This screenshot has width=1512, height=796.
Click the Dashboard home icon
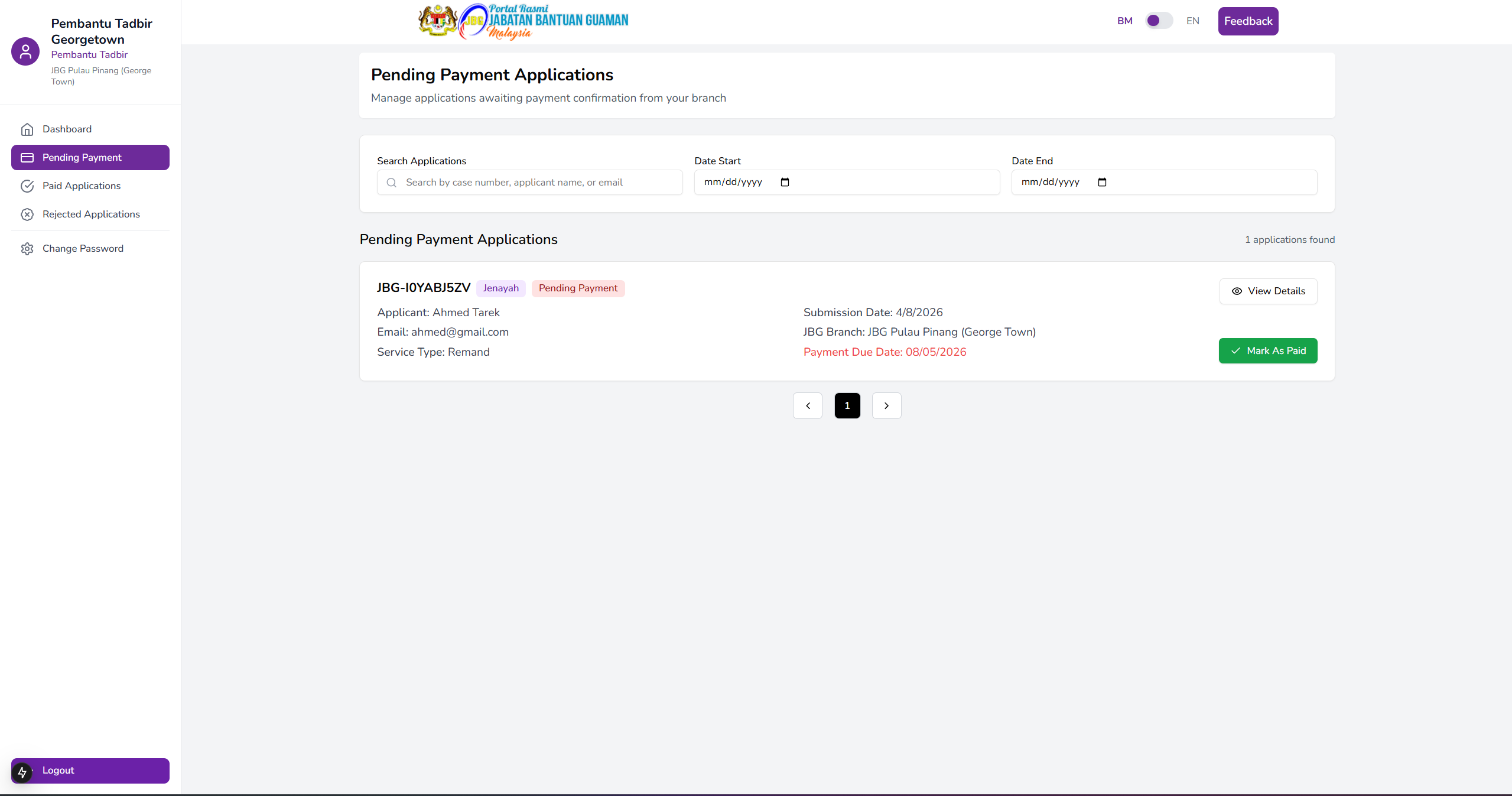[27, 129]
